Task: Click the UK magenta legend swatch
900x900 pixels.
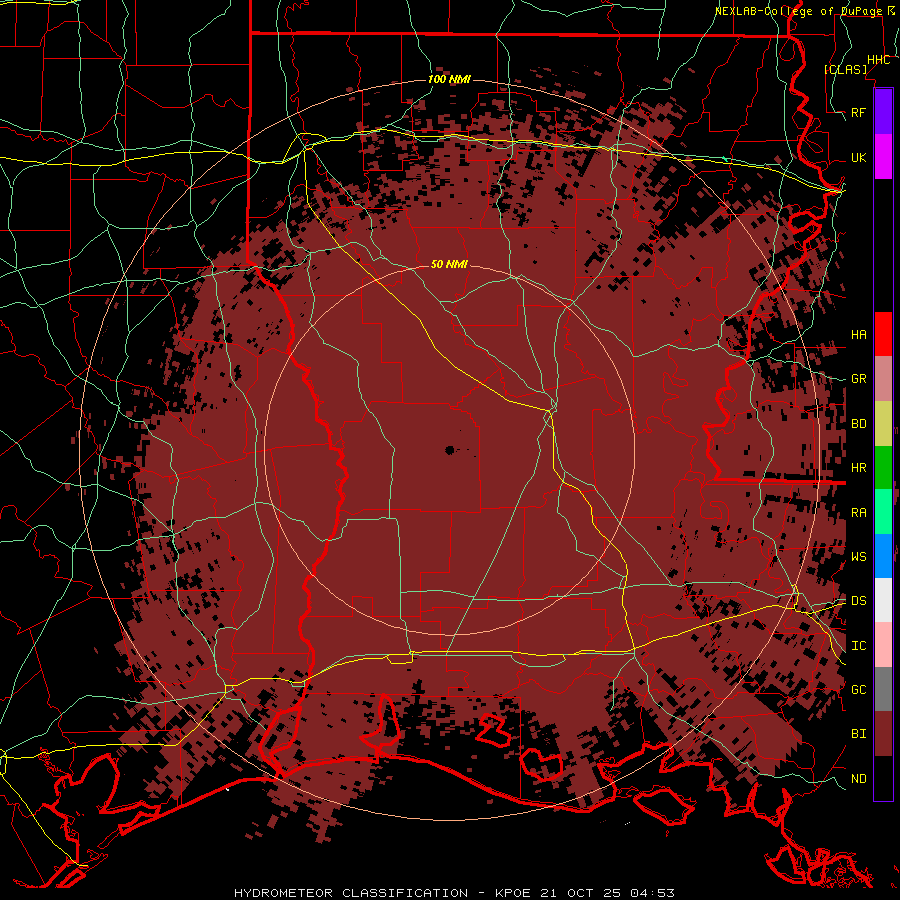Action: pyautogui.click(x=883, y=157)
